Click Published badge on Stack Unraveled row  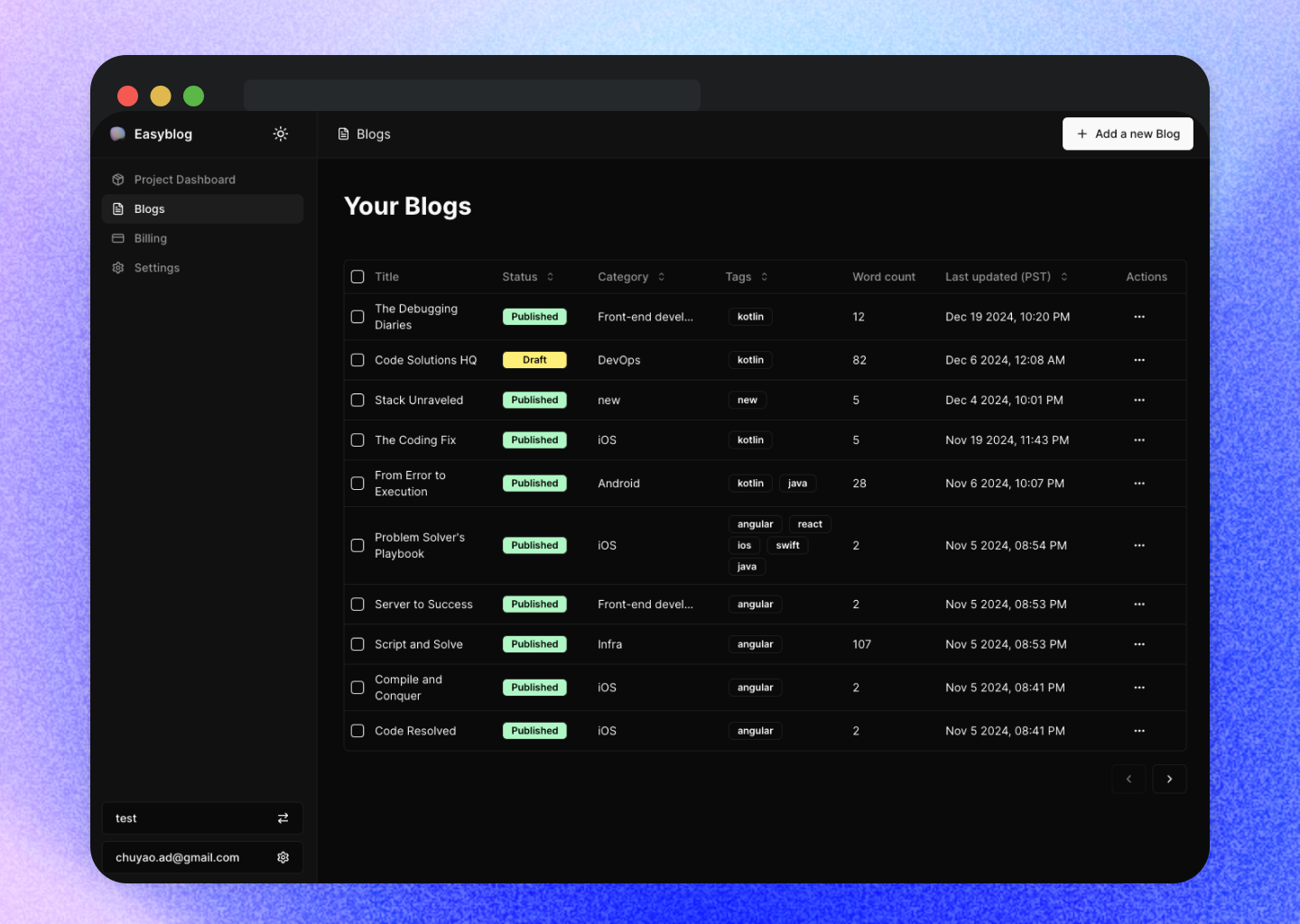(x=534, y=400)
